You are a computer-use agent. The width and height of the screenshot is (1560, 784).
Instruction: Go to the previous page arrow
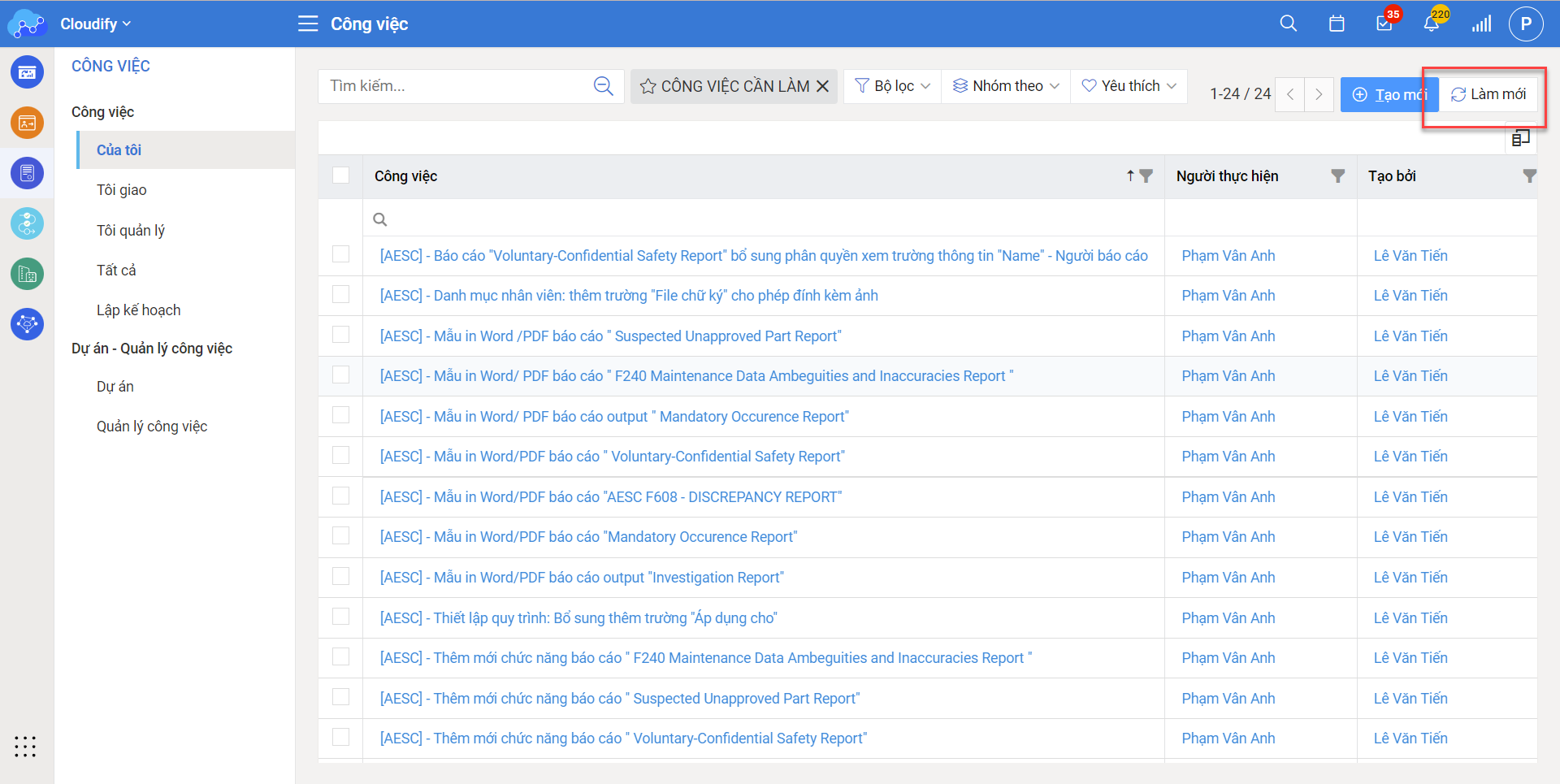(1290, 94)
